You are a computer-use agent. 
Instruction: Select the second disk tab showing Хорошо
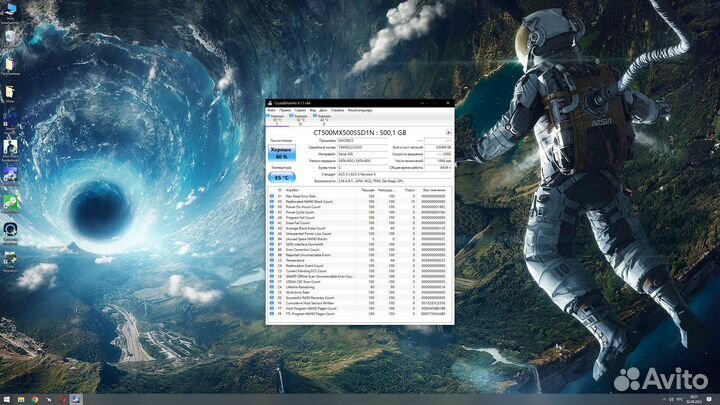coord(300,119)
